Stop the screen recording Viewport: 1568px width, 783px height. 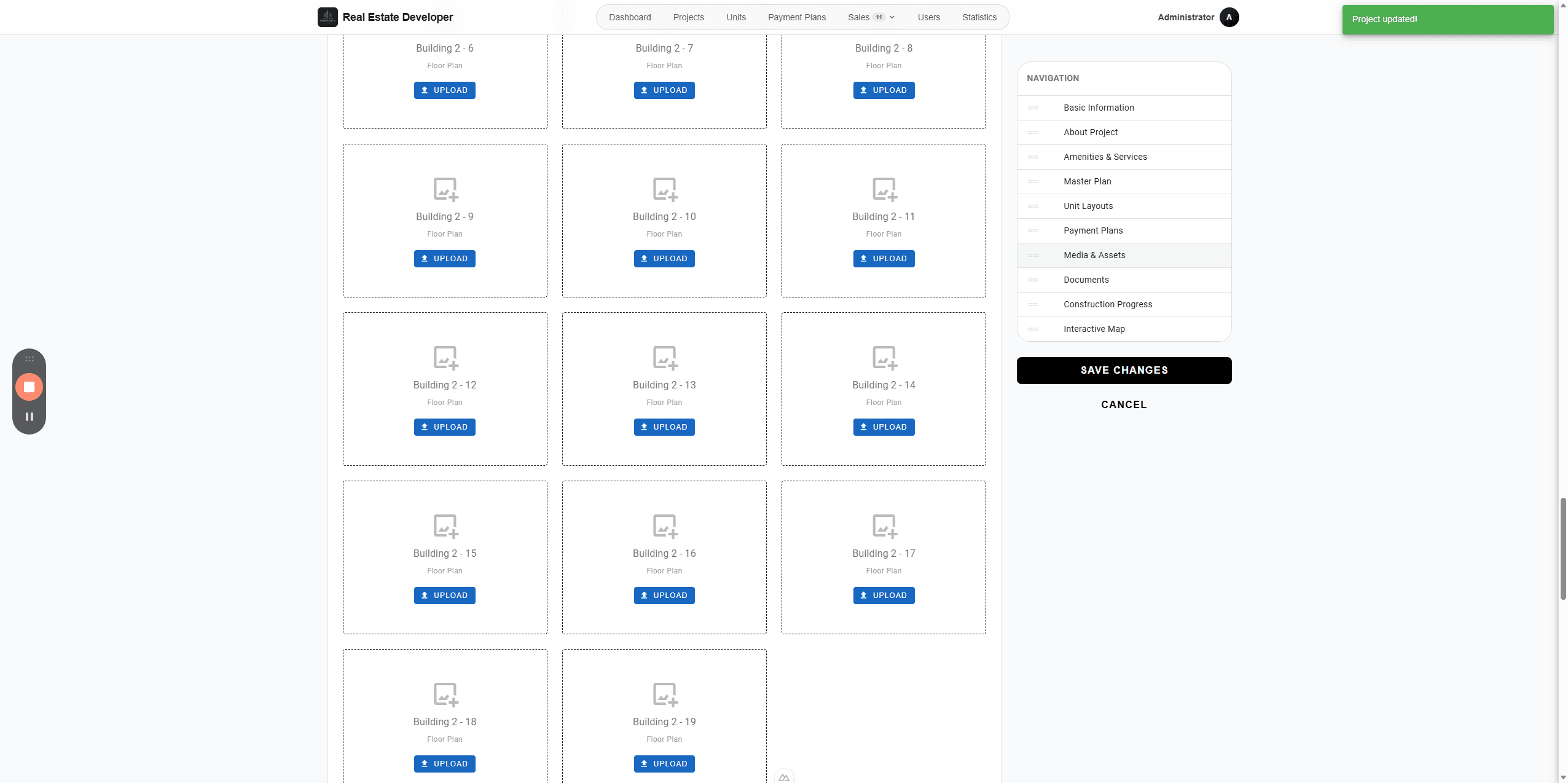point(29,387)
